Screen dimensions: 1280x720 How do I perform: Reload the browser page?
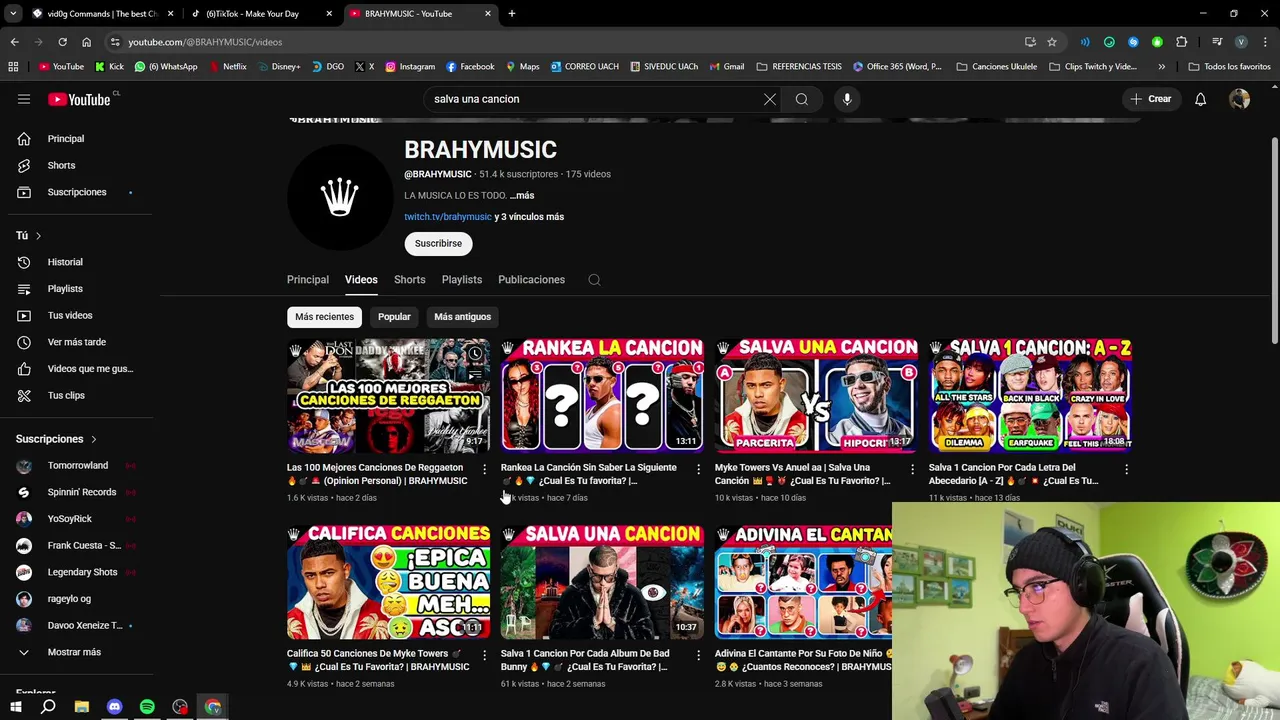62,42
